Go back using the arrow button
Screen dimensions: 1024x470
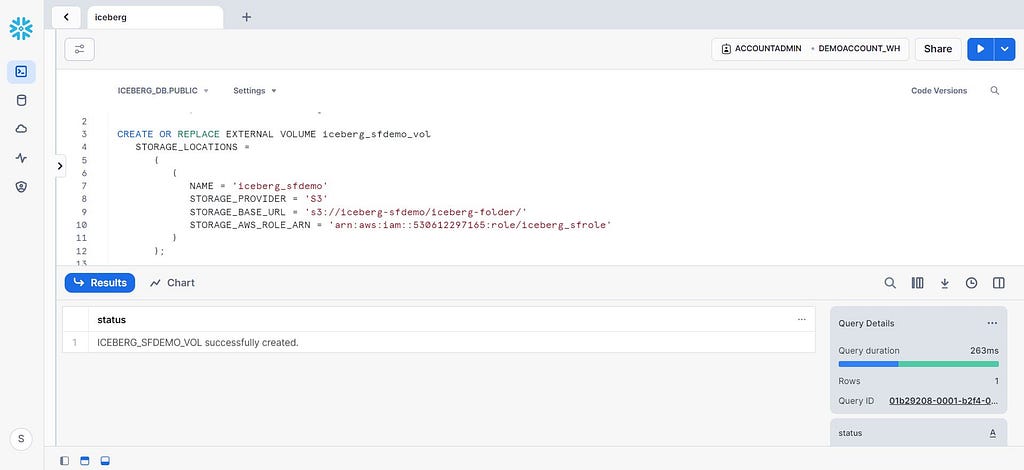pos(66,17)
